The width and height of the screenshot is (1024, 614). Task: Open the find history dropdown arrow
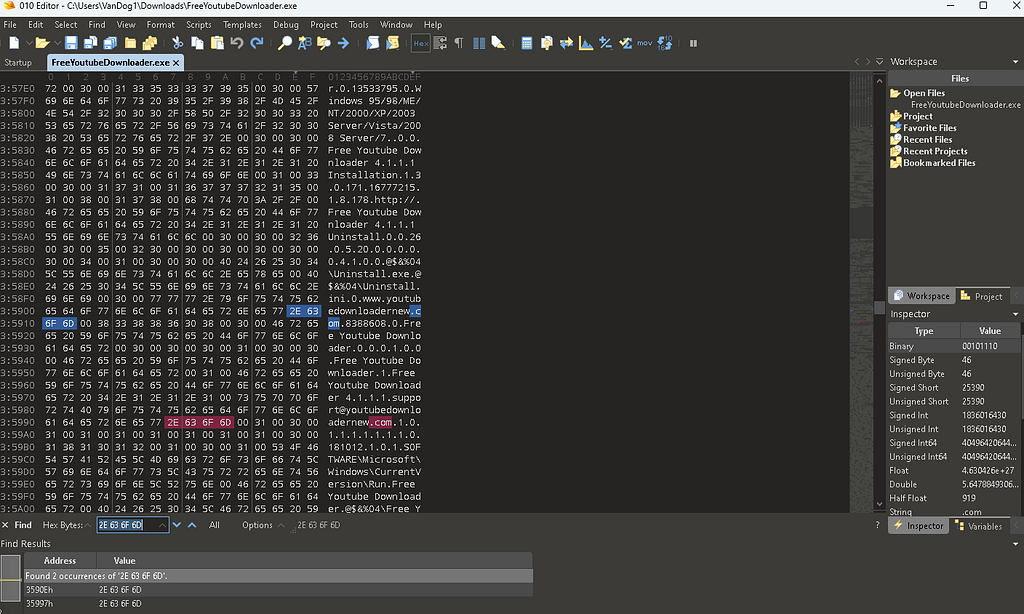point(162,525)
